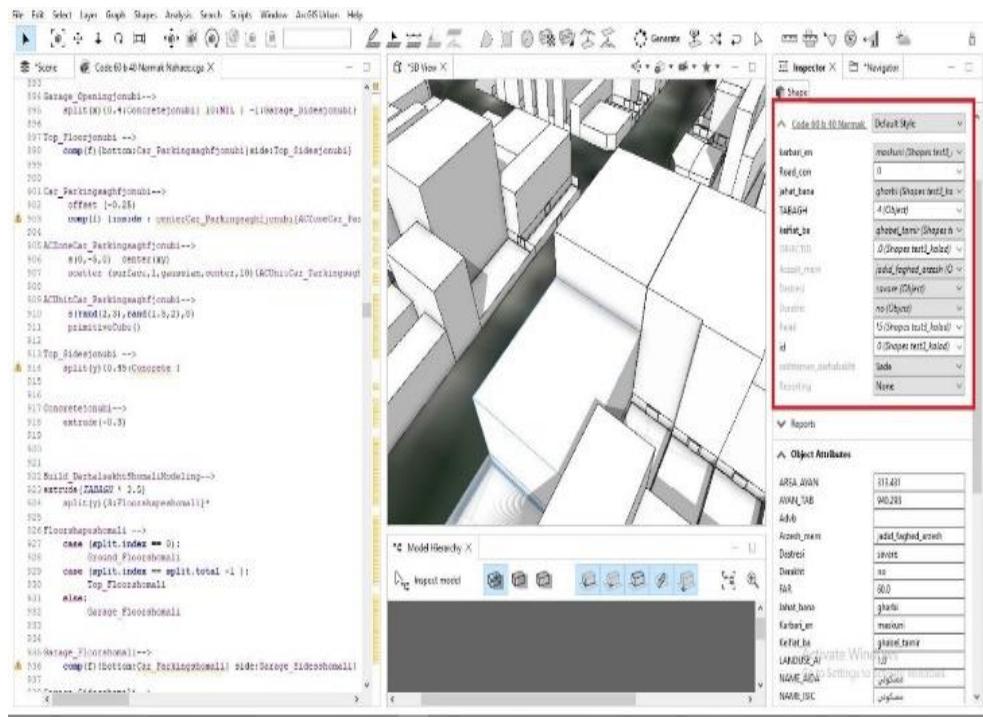983x722 pixels.
Task: Click the ARSA_AYAN value field
Action: point(917,479)
